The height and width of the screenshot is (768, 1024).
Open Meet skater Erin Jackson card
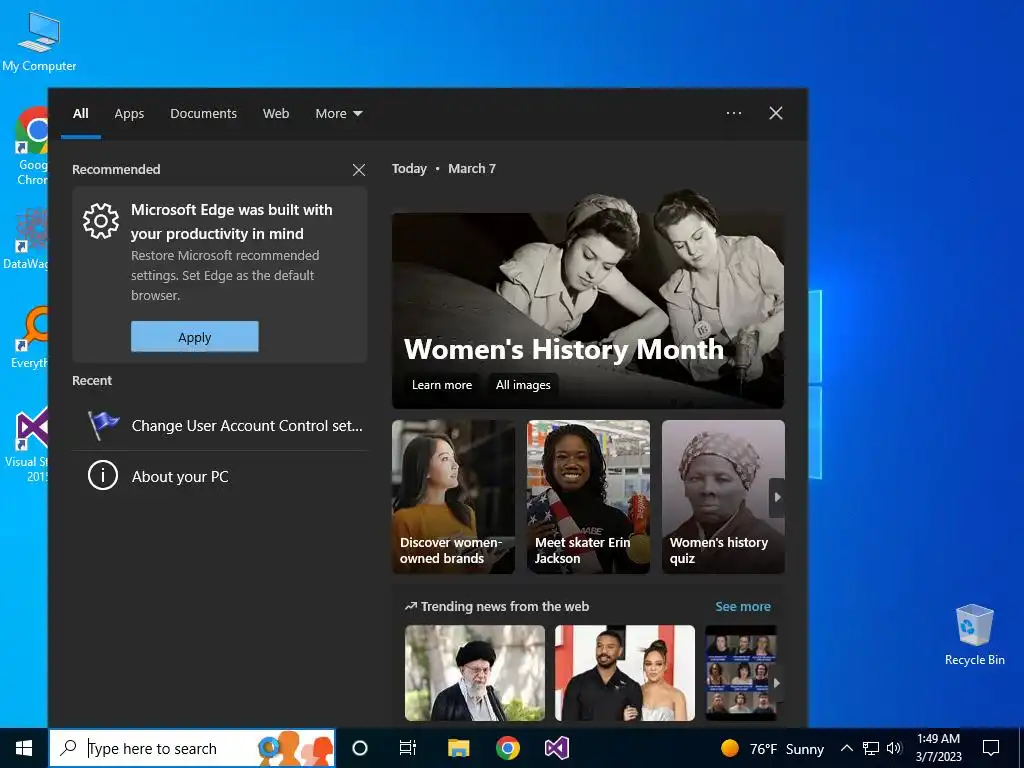click(x=588, y=497)
